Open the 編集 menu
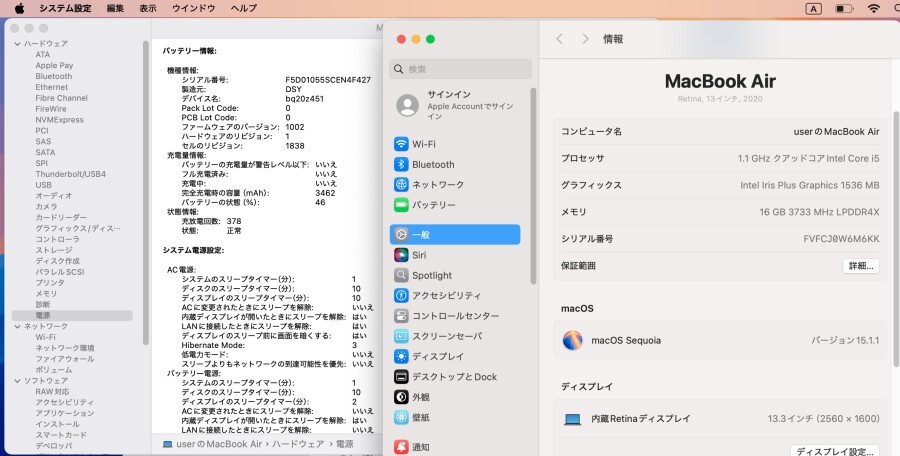Viewport: 900px width, 456px height. 115,8
